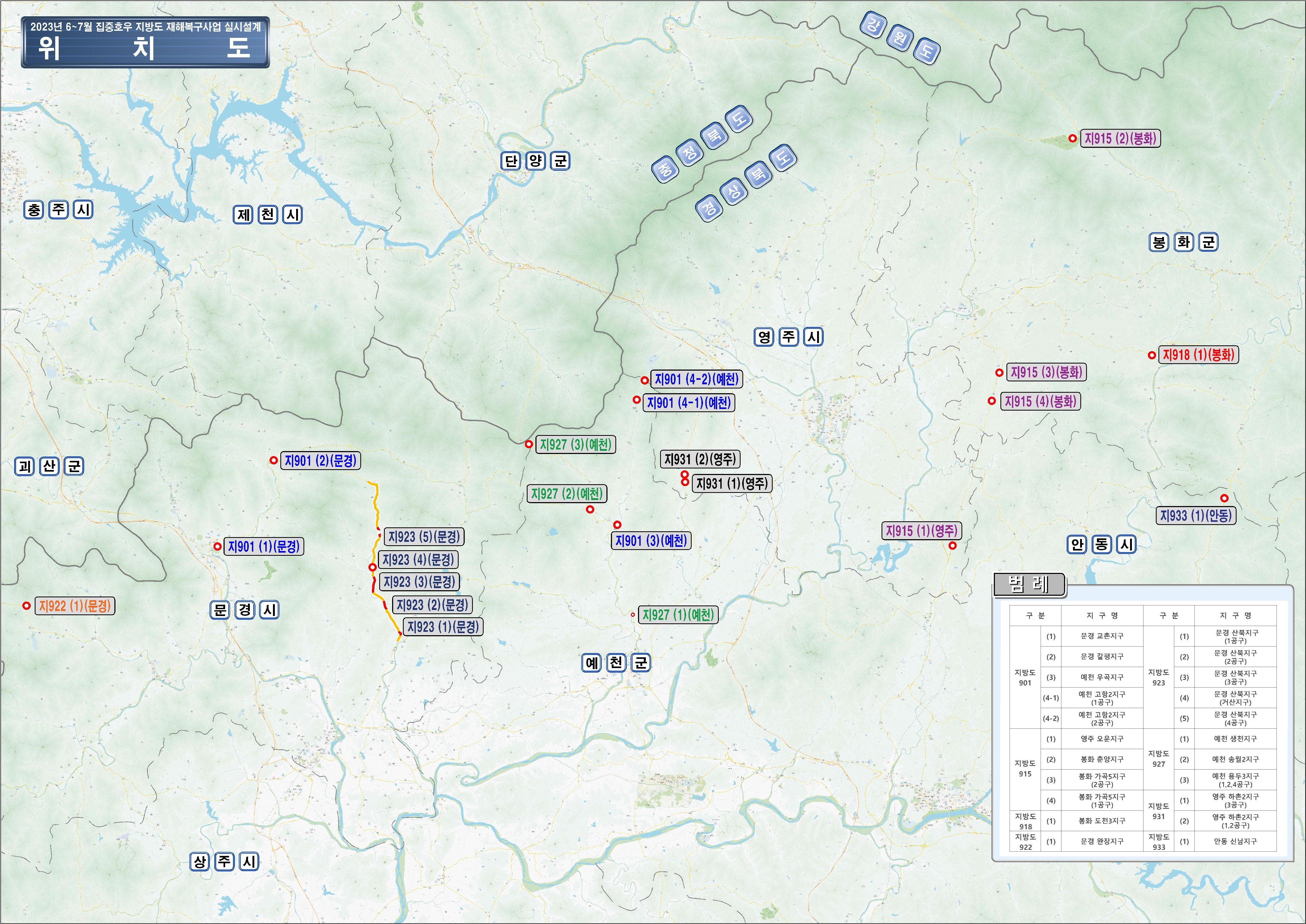Click legend row header 지방도 927
Screen dimensions: 1306x924
tap(1159, 759)
